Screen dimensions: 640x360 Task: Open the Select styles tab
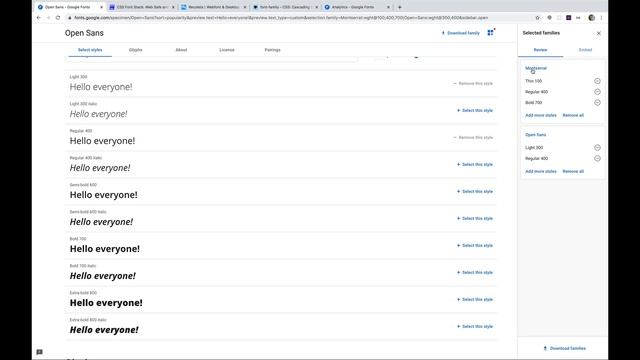90,50
